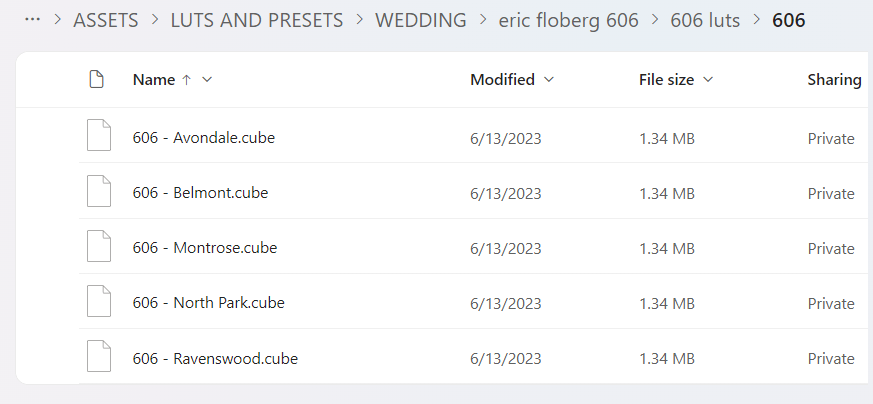The height and width of the screenshot is (404, 873).
Task: Click the Sharing column header
Action: coord(835,80)
